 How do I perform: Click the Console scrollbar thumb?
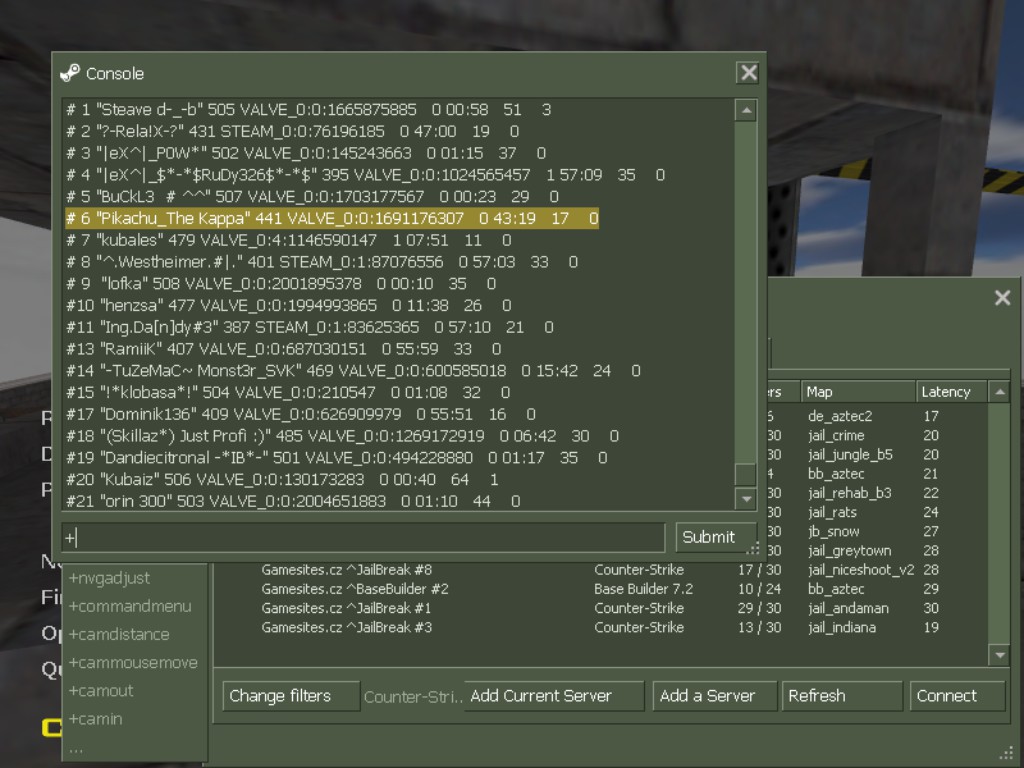coord(746,474)
